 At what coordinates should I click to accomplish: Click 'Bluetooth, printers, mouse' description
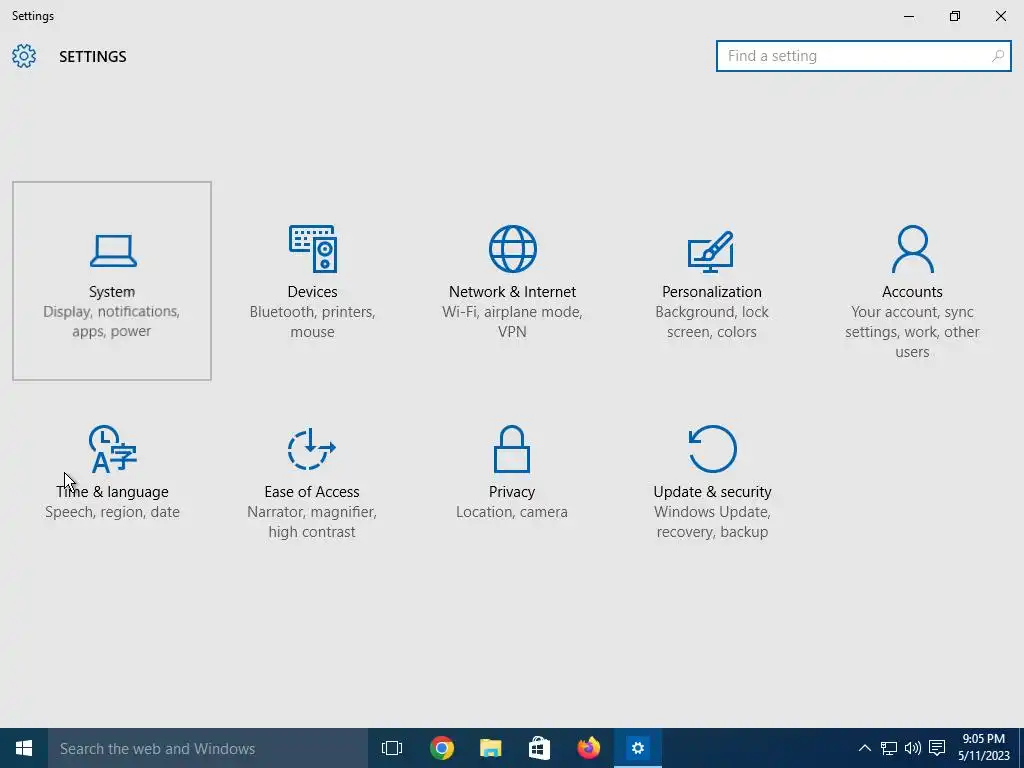(x=312, y=322)
